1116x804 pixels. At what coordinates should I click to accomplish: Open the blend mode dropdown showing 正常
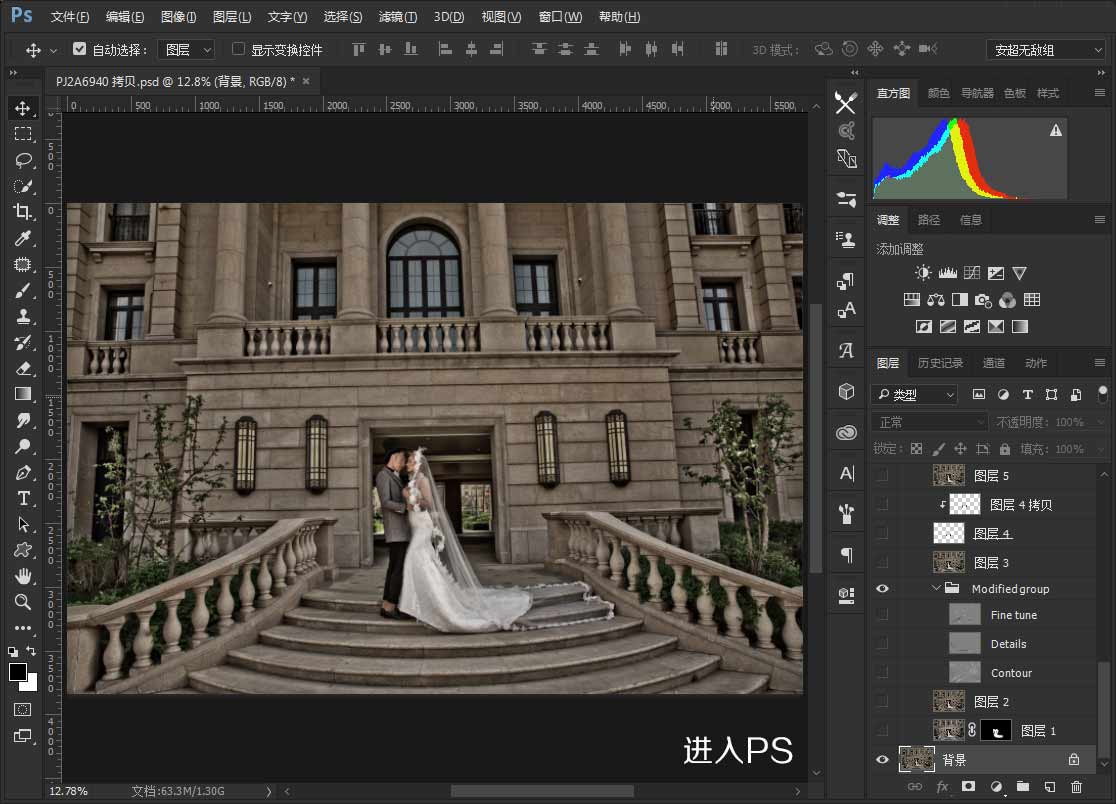click(928, 421)
